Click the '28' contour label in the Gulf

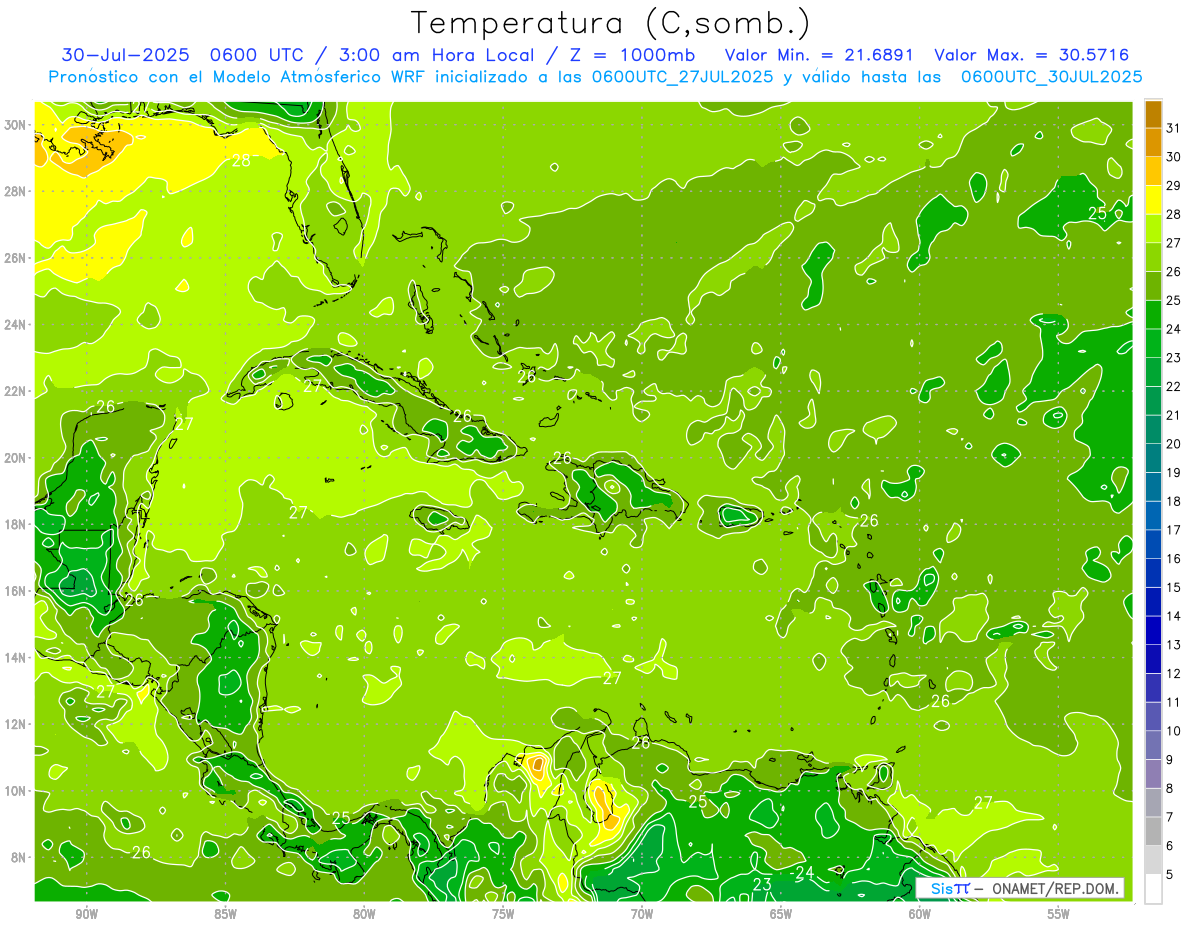tap(241, 160)
